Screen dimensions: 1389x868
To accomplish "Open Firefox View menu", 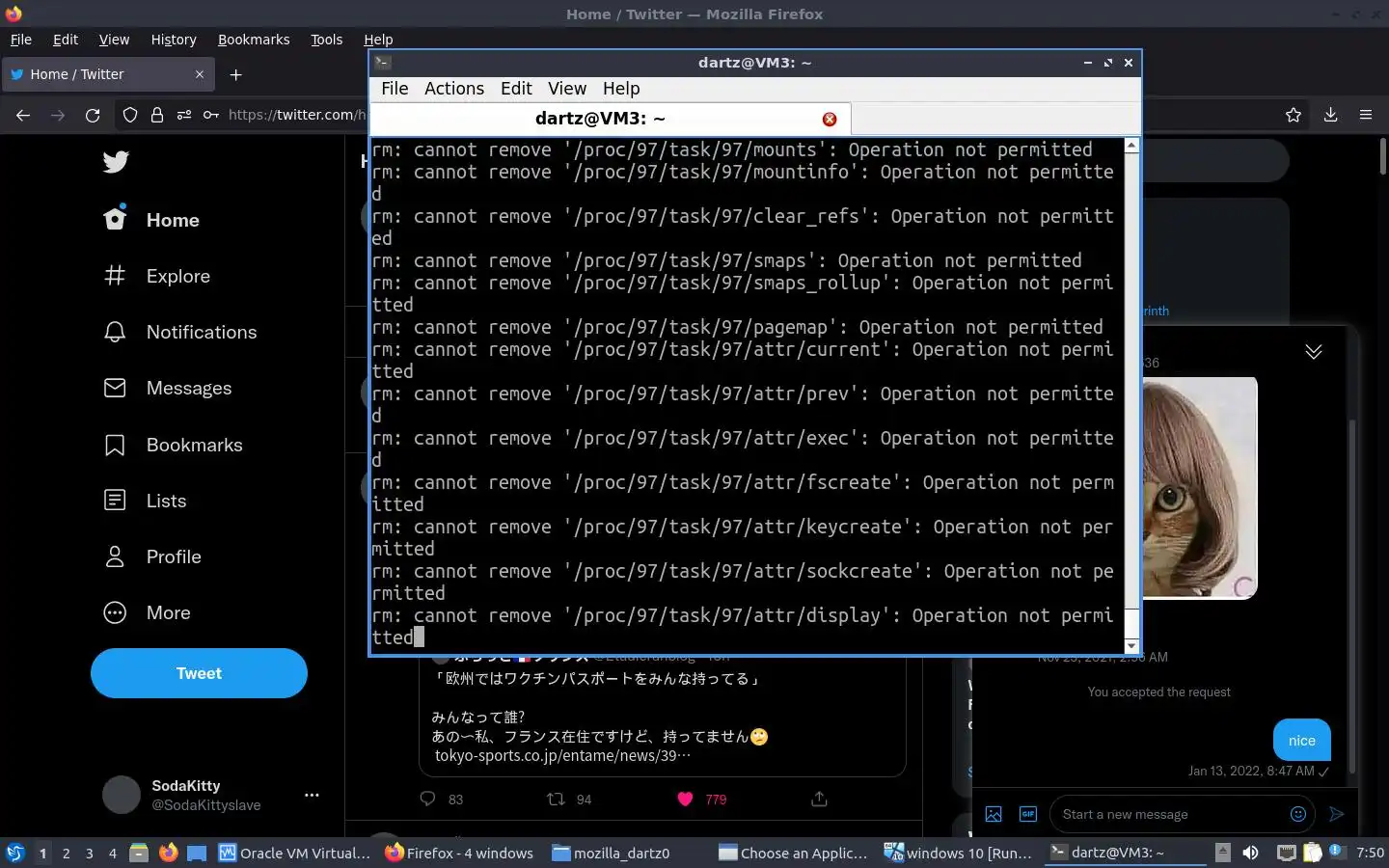I will (114, 40).
